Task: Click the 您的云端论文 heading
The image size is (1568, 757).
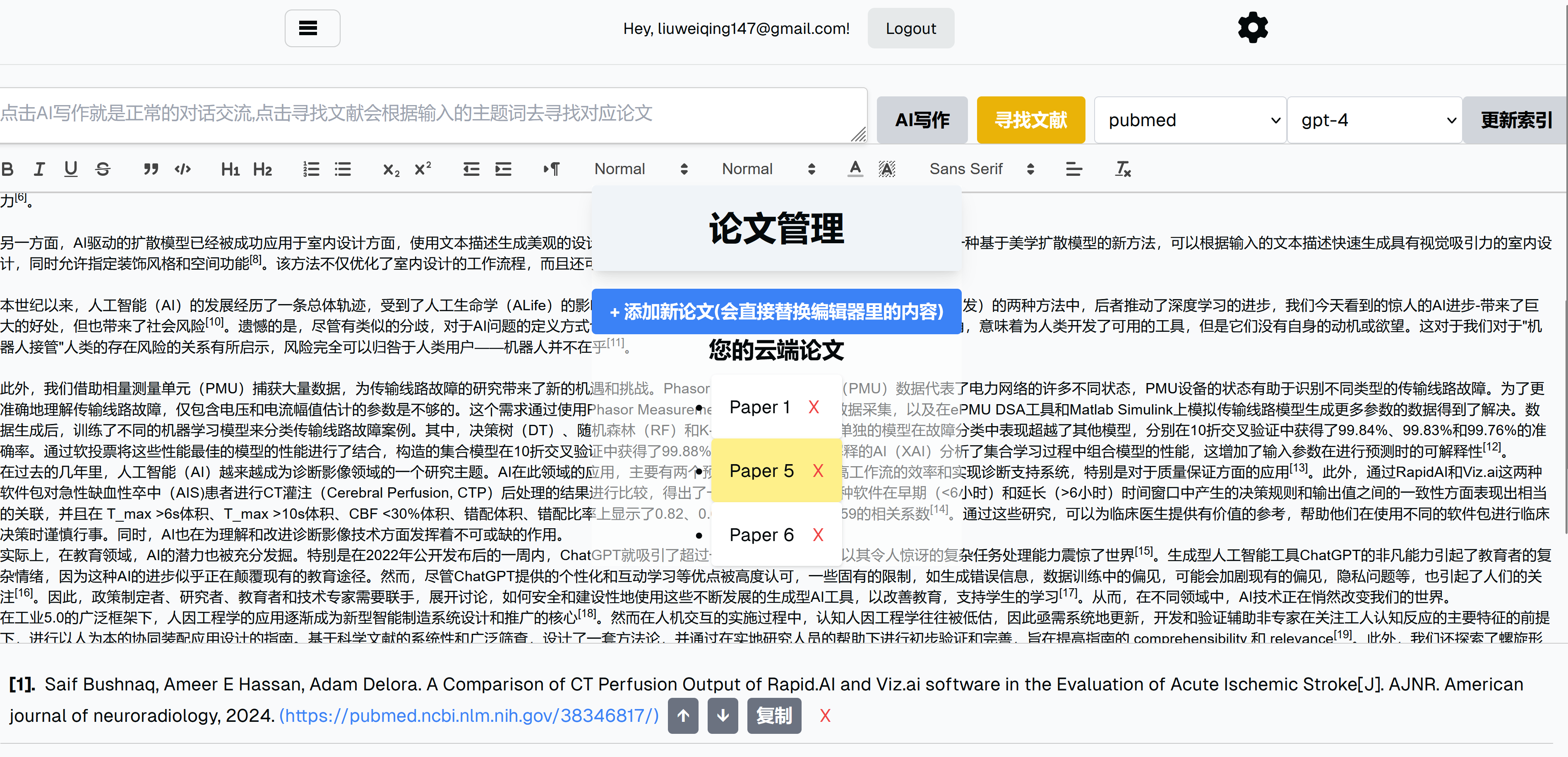Action: click(776, 350)
